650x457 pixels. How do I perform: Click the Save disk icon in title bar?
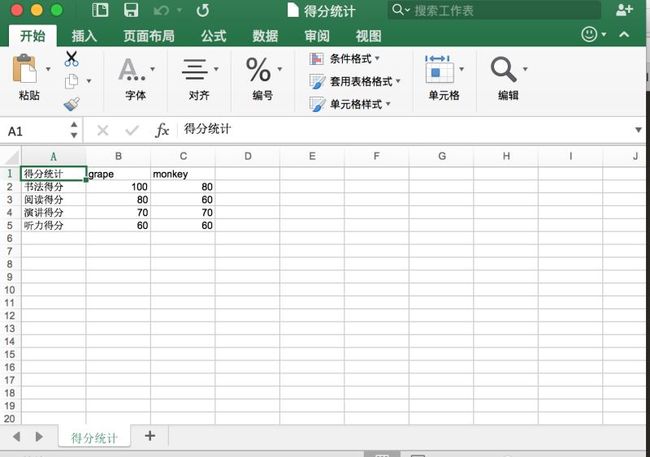click(131, 10)
